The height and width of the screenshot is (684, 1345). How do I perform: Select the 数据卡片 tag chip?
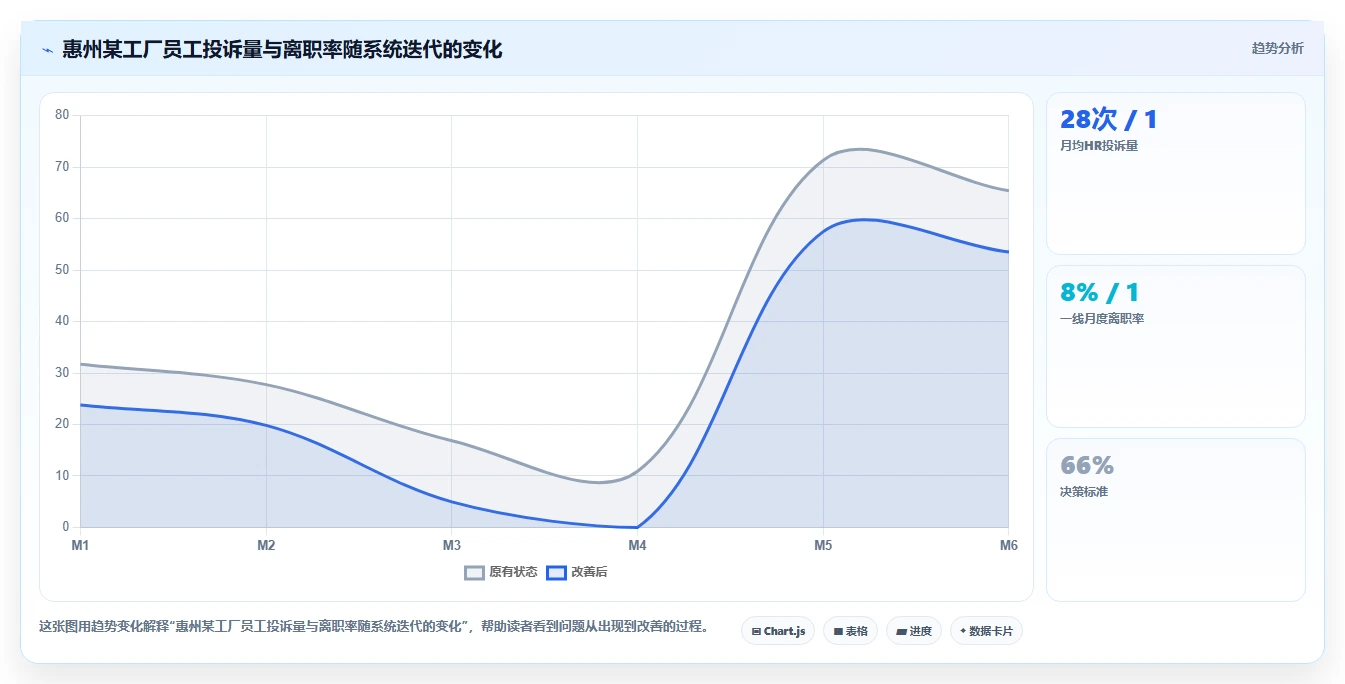click(986, 631)
